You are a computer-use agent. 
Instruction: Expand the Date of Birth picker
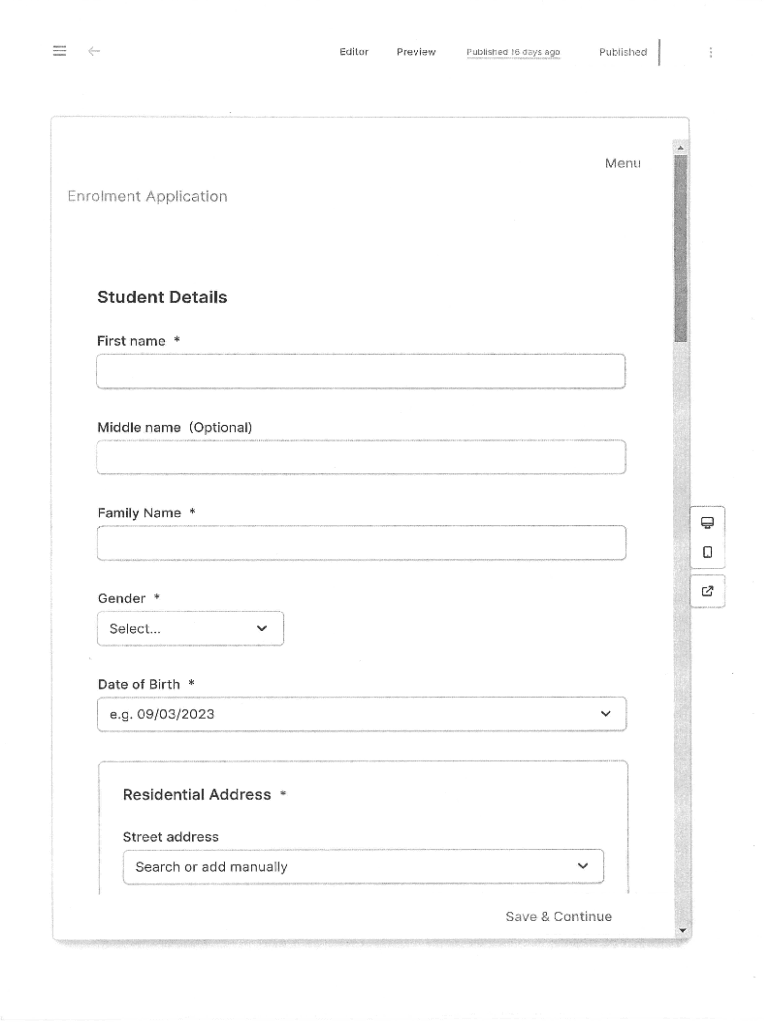click(361, 714)
